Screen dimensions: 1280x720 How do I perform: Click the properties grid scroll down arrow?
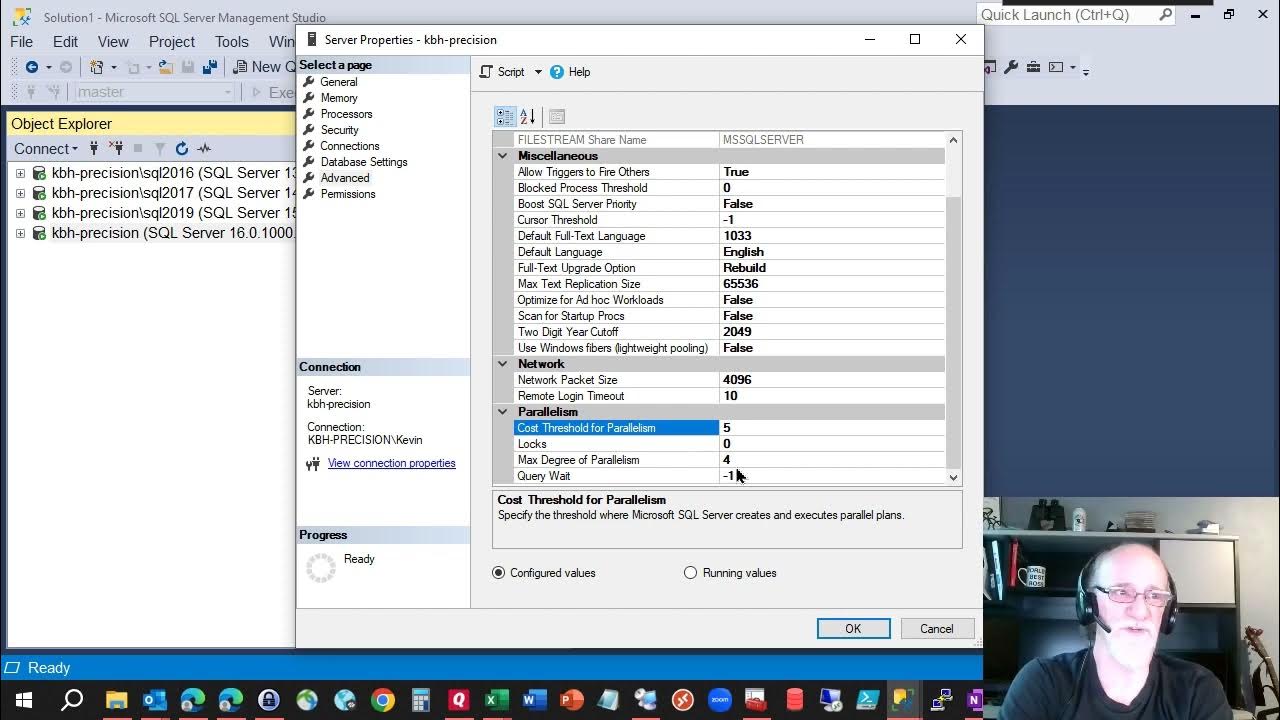click(953, 477)
